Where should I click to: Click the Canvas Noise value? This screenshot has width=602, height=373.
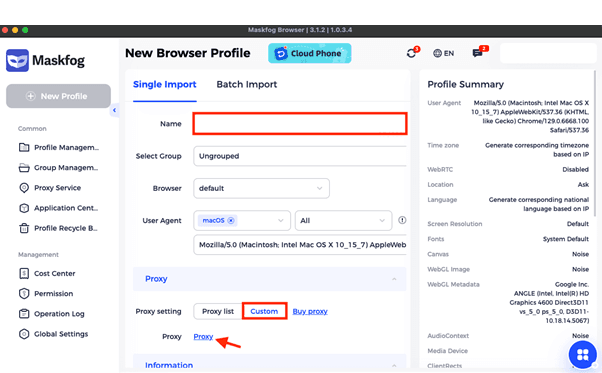pos(580,254)
